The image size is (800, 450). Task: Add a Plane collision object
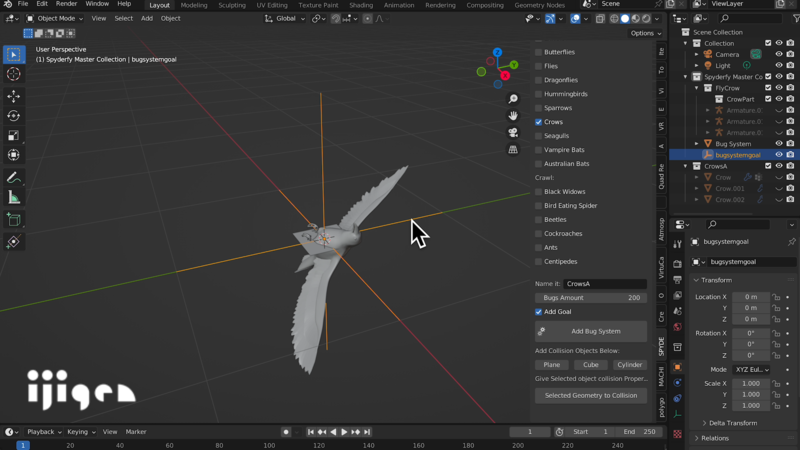pyautogui.click(x=552, y=365)
